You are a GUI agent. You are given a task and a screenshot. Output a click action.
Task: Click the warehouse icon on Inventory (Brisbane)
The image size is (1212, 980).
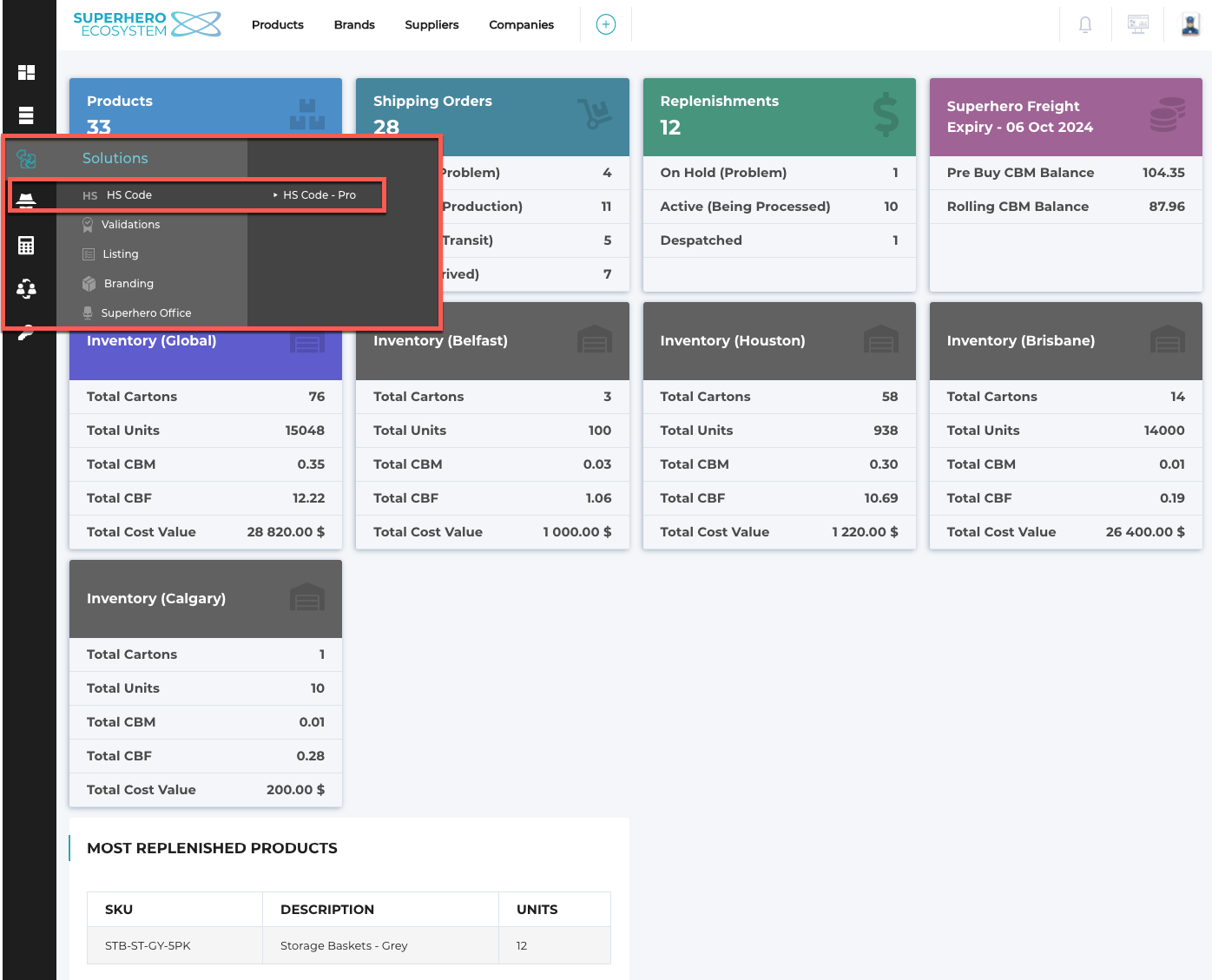click(1168, 339)
